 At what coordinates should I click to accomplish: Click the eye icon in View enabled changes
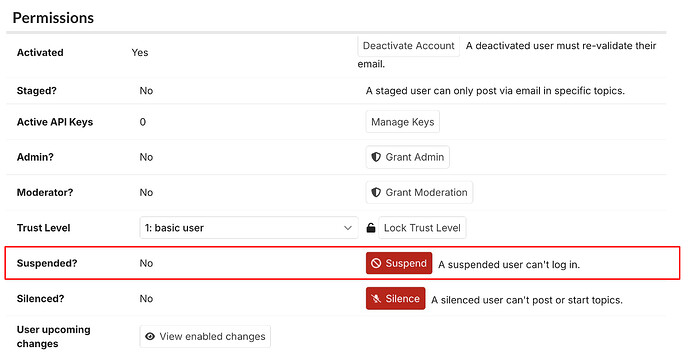(x=150, y=336)
